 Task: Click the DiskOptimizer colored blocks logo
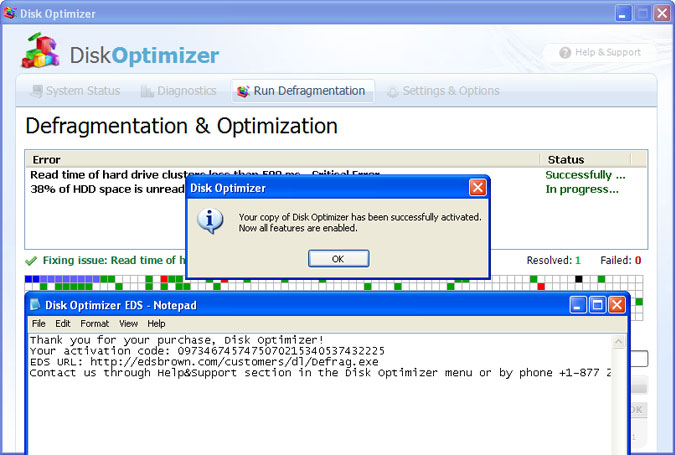coord(40,50)
